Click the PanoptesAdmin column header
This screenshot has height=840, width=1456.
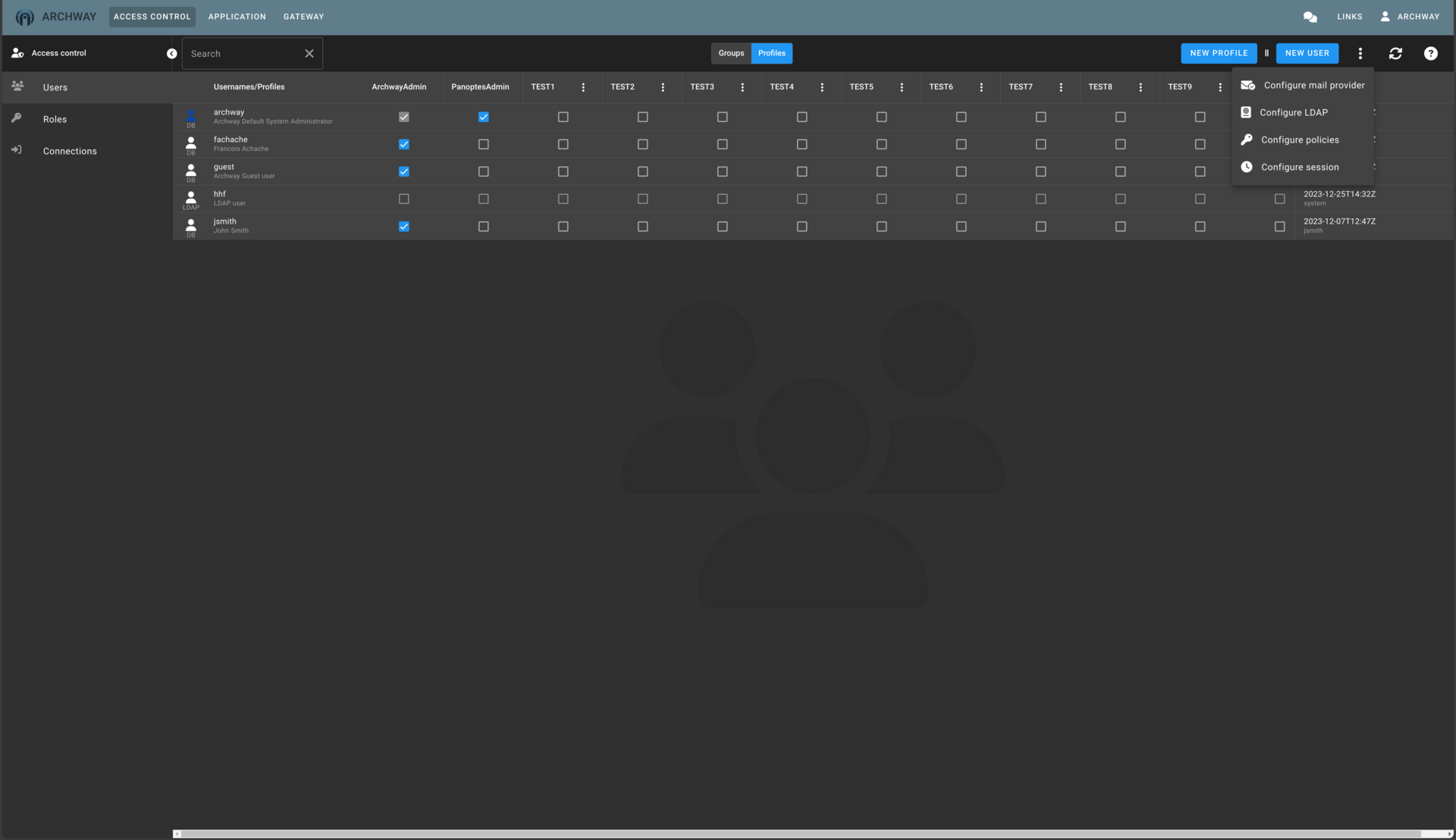coord(480,87)
